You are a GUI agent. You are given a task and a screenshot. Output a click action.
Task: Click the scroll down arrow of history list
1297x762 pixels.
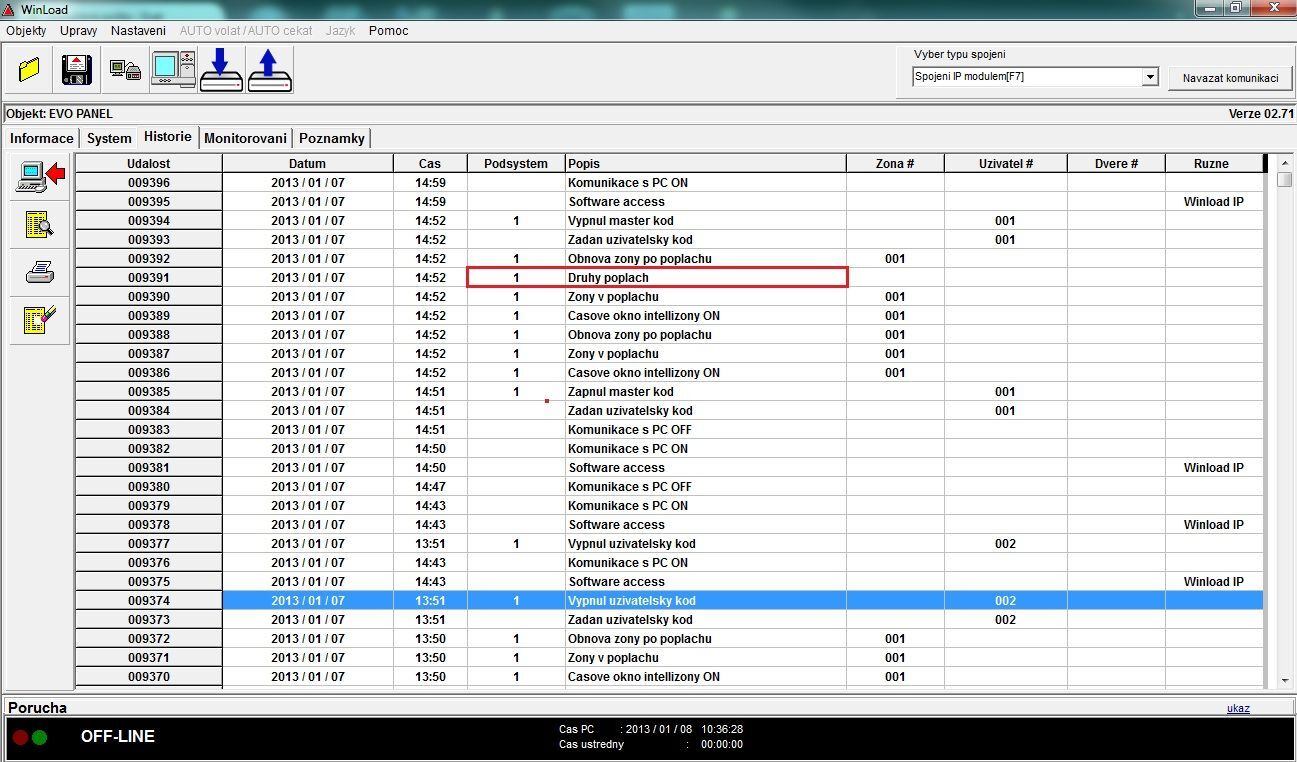point(1283,679)
